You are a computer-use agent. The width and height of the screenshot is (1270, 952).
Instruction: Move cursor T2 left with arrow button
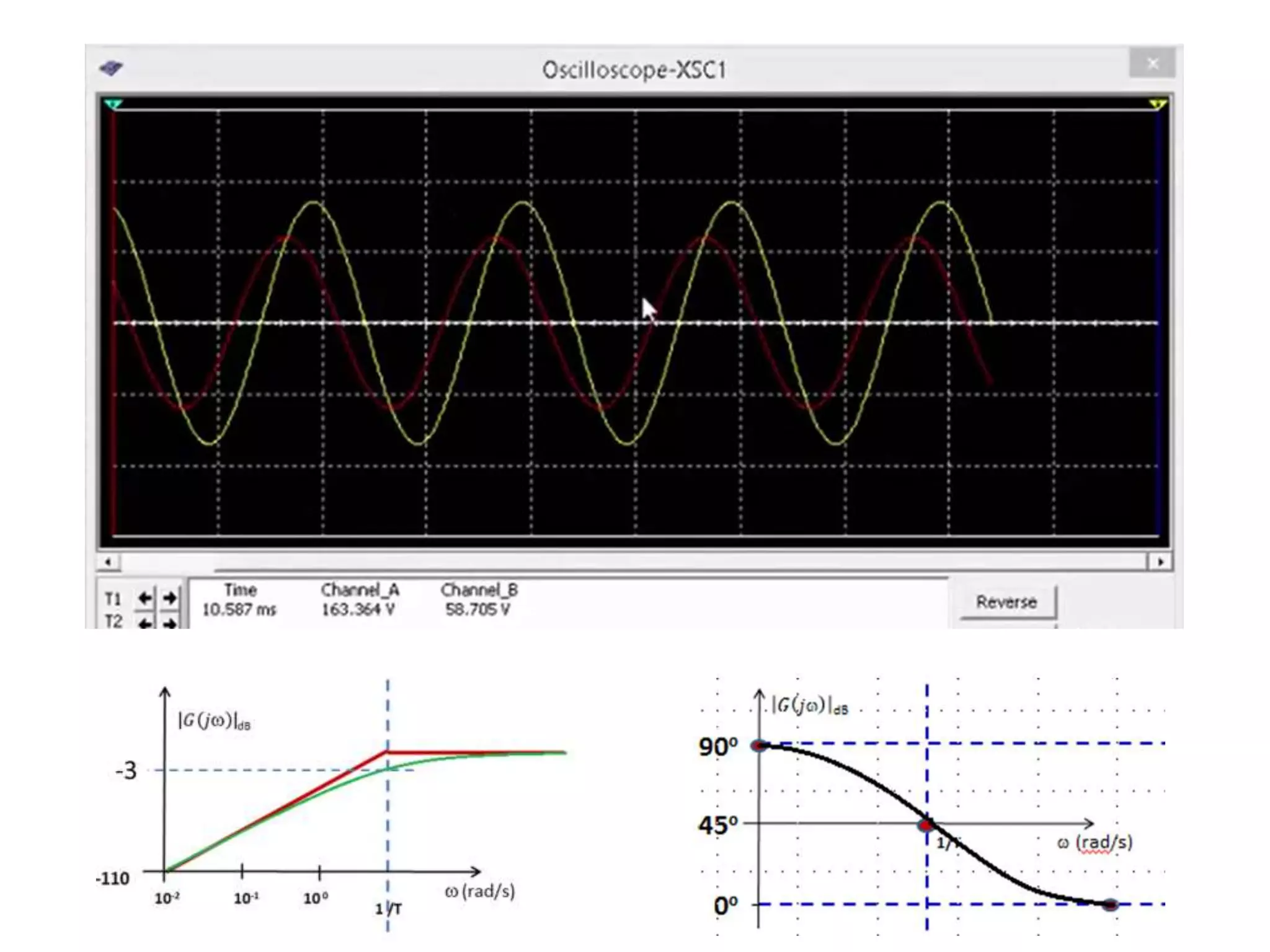145,622
